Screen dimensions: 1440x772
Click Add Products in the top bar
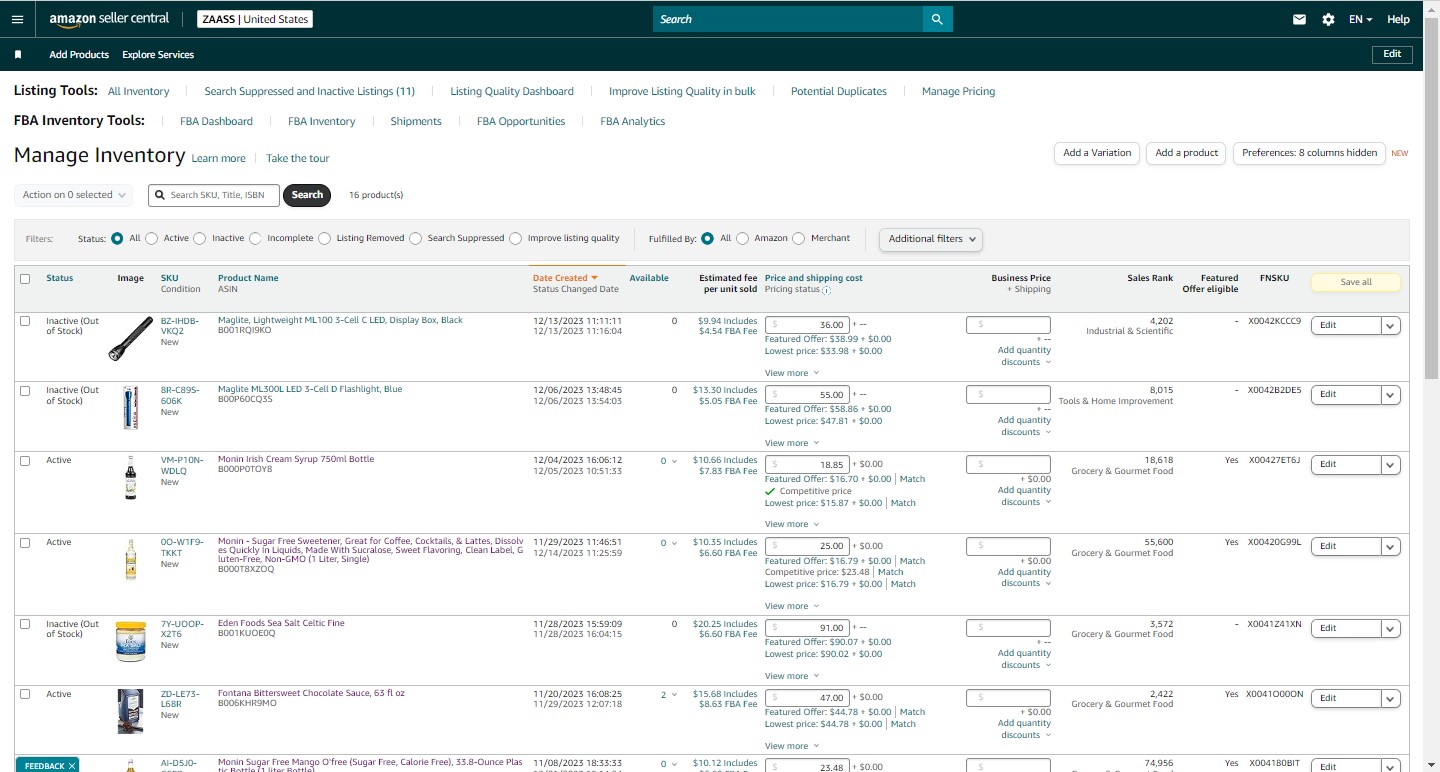pos(79,55)
